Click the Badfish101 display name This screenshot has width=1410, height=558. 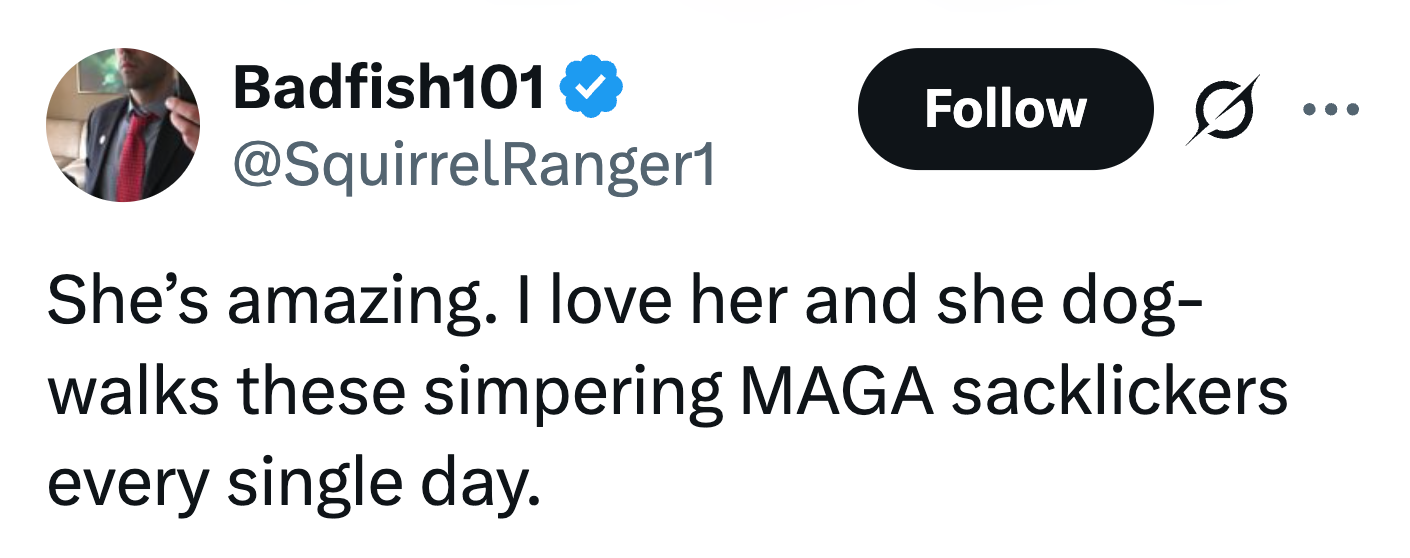click(390, 89)
